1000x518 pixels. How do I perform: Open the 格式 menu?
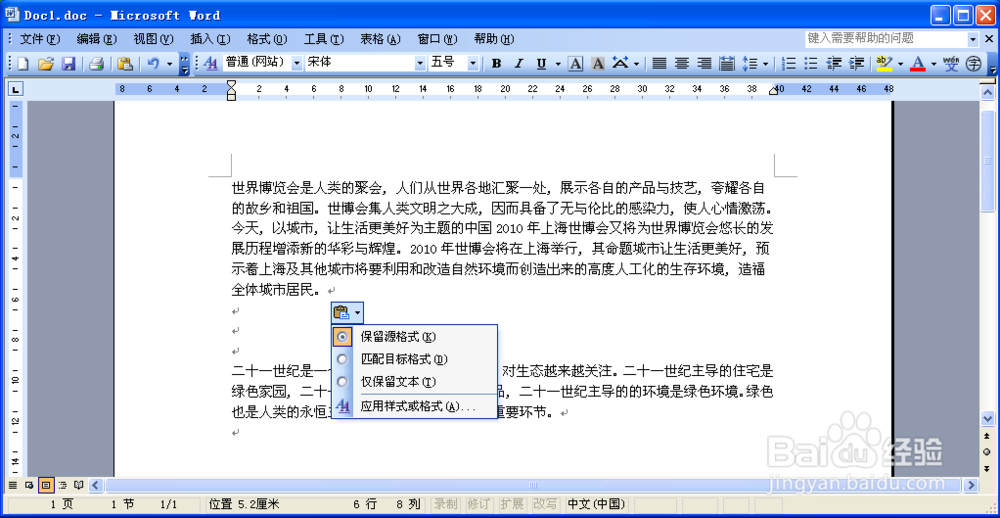[x=267, y=39]
